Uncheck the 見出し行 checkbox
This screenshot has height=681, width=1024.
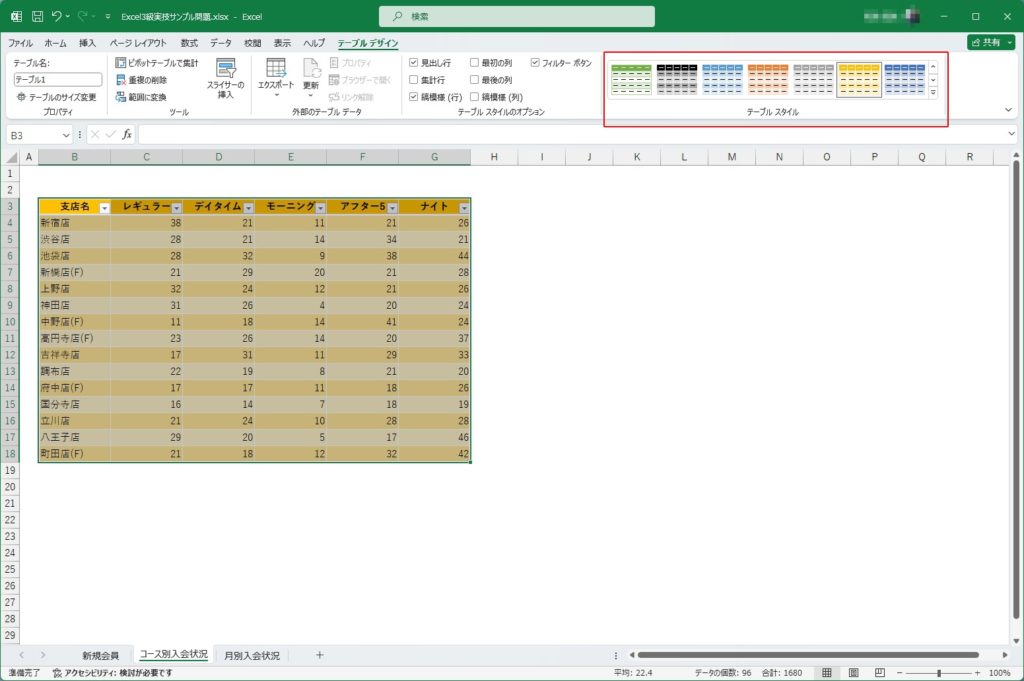click(x=414, y=63)
